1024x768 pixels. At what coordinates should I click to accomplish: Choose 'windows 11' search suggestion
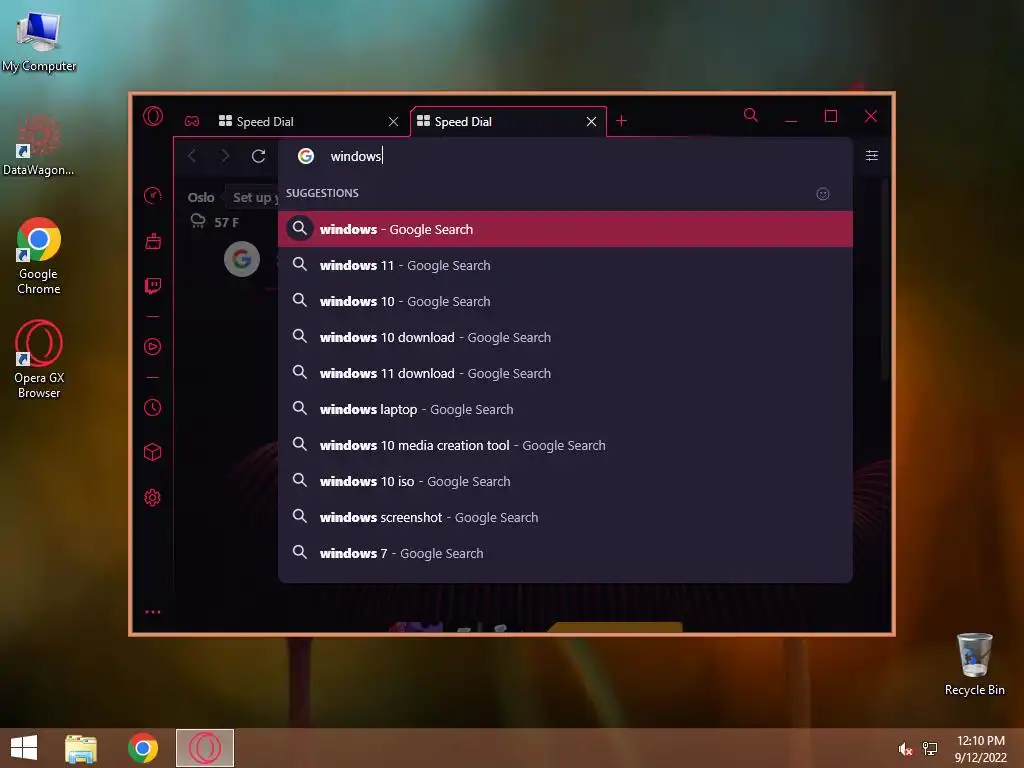tap(566, 265)
